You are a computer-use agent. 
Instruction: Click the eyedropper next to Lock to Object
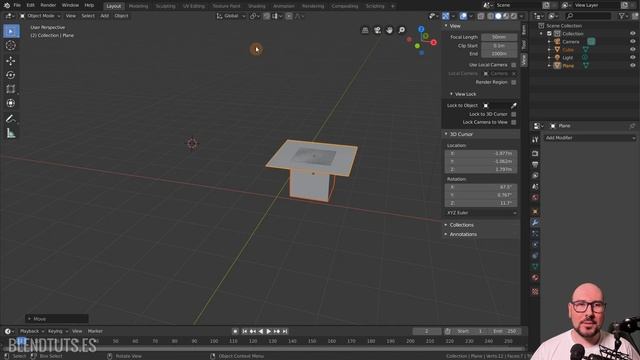click(x=513, y=106)
